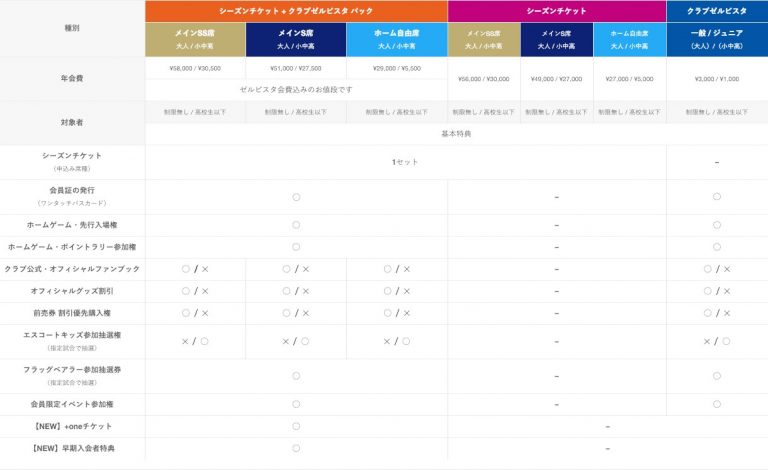Image resolution: width=768 pixels, height=470 pixels.
Task: Click the ゼルビスタ会費込みのお値段です note
Action: tap(296, 90)
